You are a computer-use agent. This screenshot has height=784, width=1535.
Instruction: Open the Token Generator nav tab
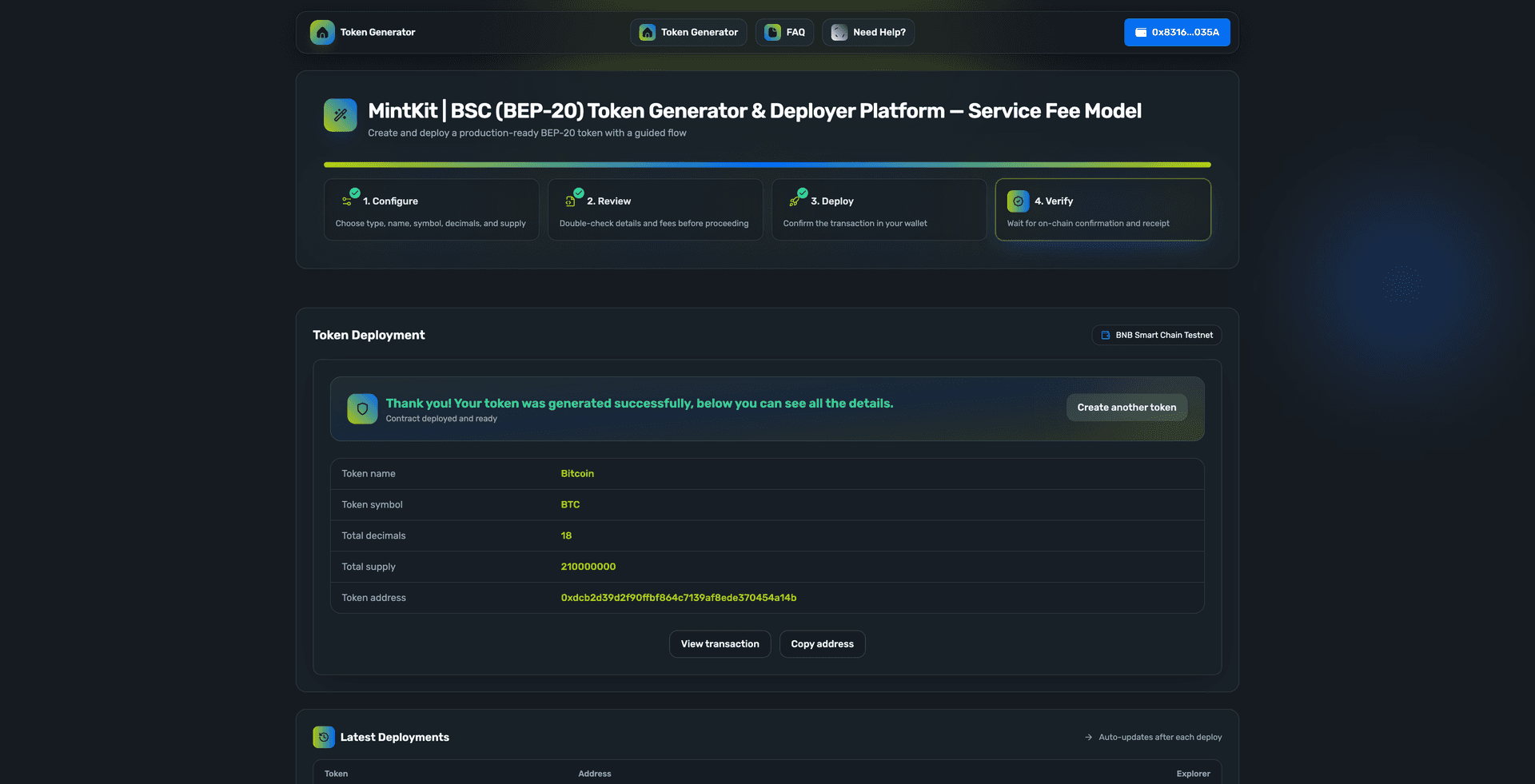tap(688, 33)
